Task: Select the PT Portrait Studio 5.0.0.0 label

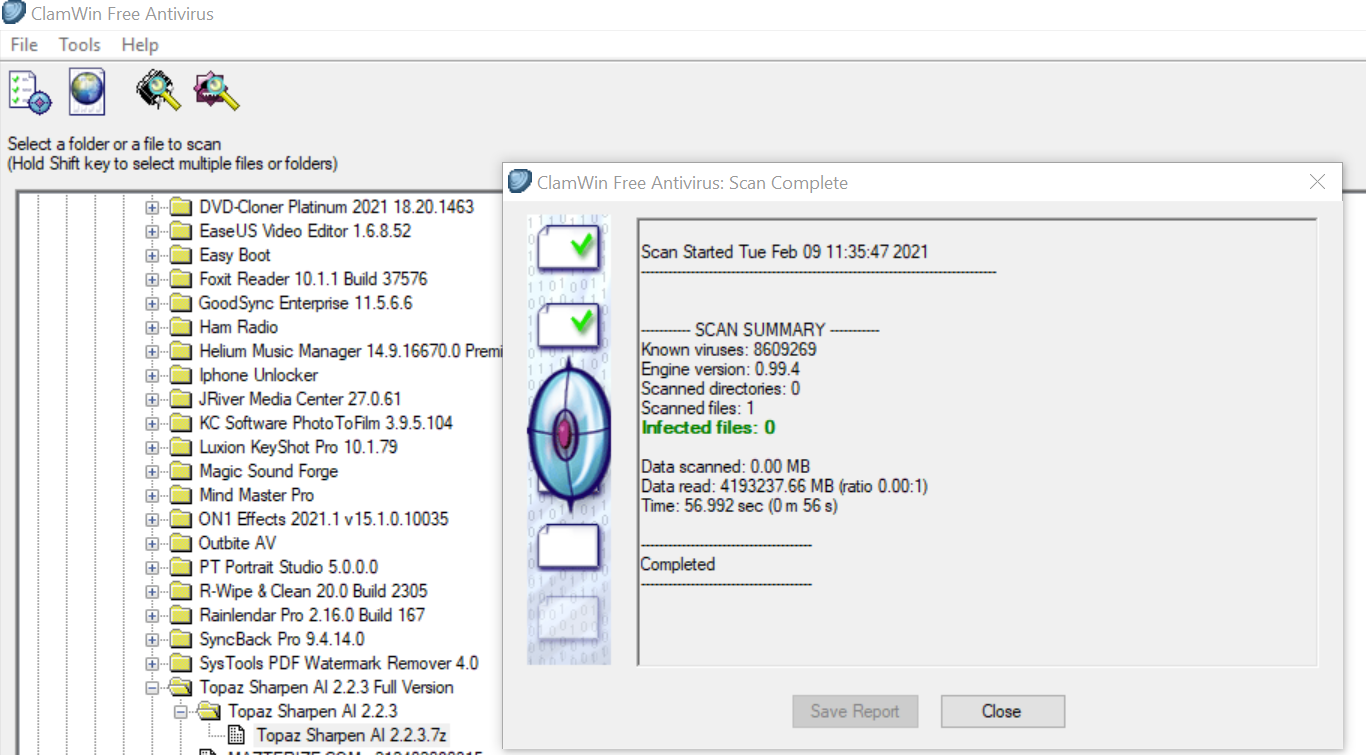Action: click(289, 567)
